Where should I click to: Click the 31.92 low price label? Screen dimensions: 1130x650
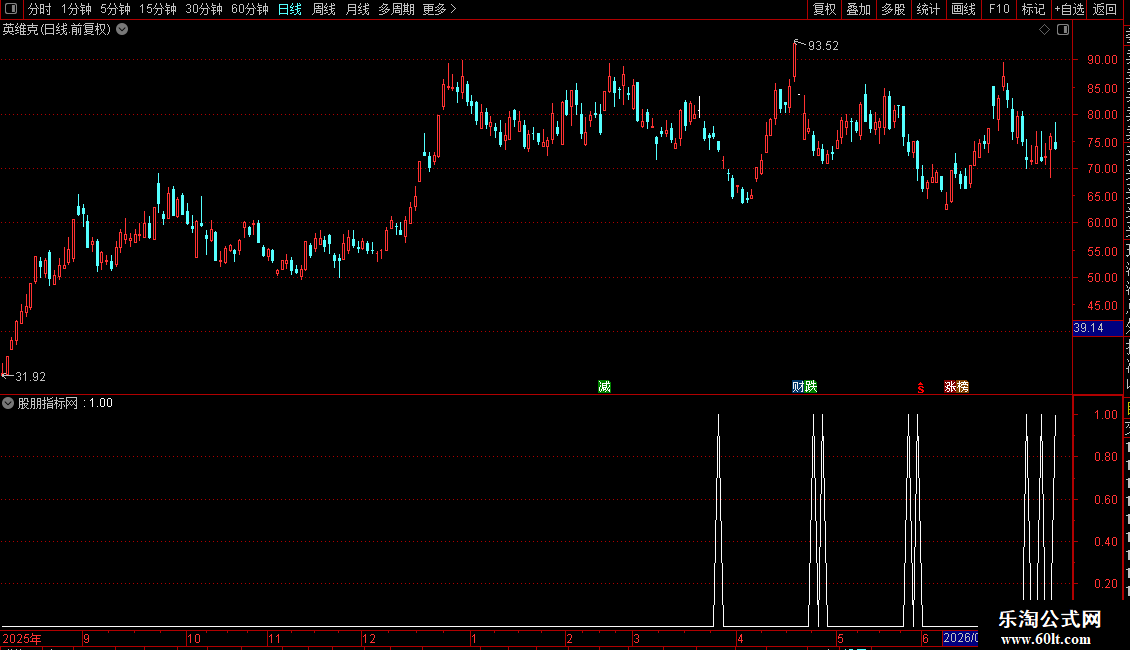point(30,377)
